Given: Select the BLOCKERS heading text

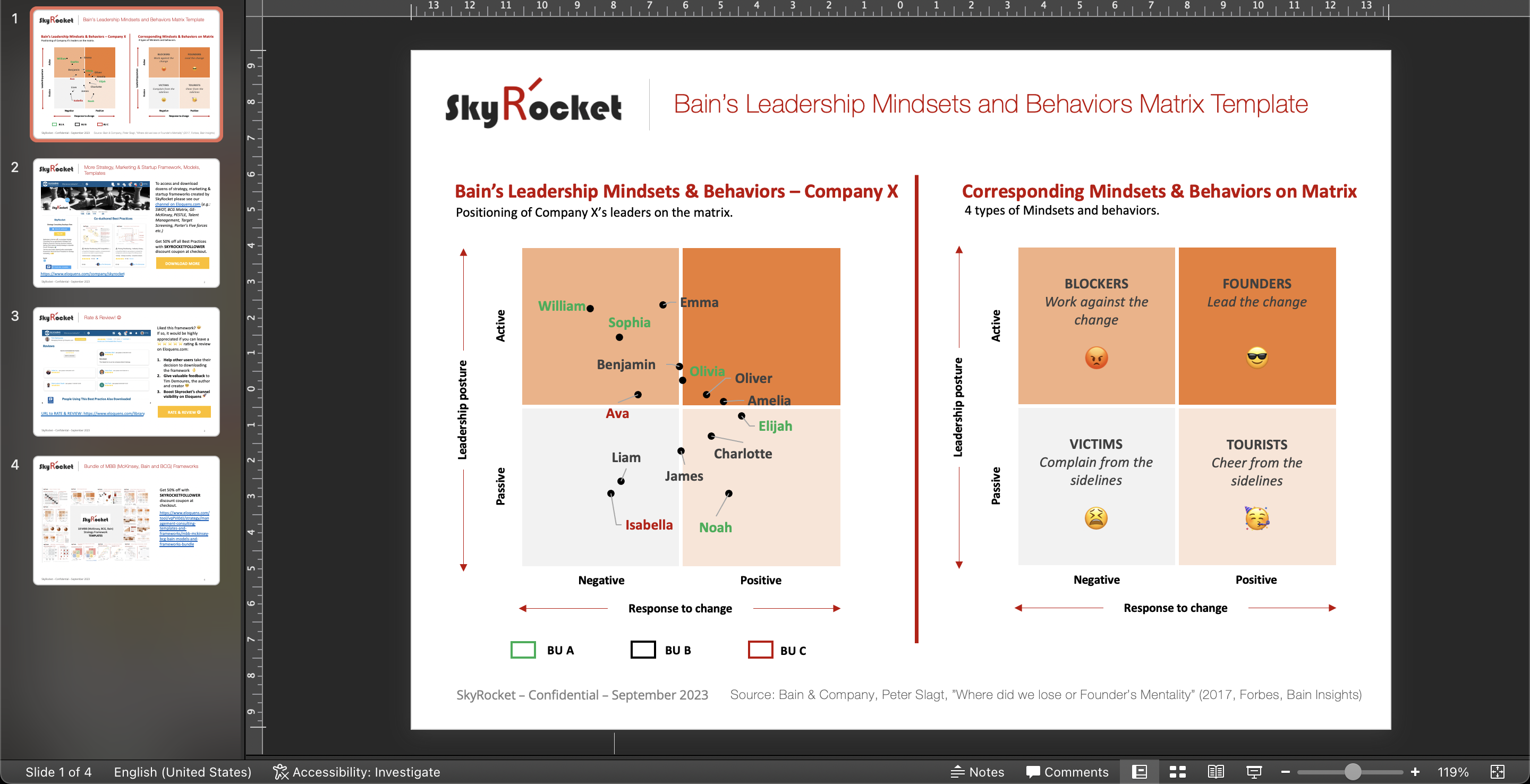Looking at the screenshot, I should [1096, 284].
